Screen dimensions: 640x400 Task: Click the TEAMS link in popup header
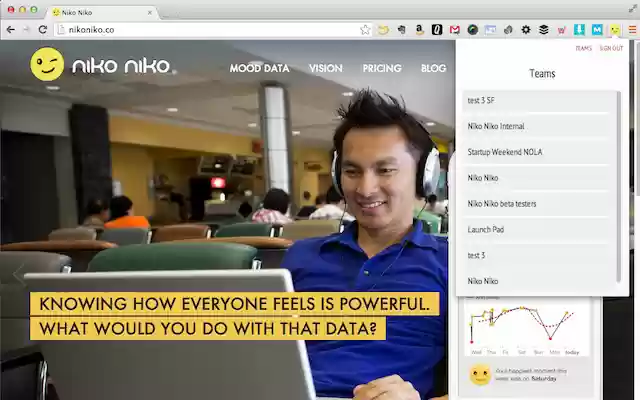583,48
